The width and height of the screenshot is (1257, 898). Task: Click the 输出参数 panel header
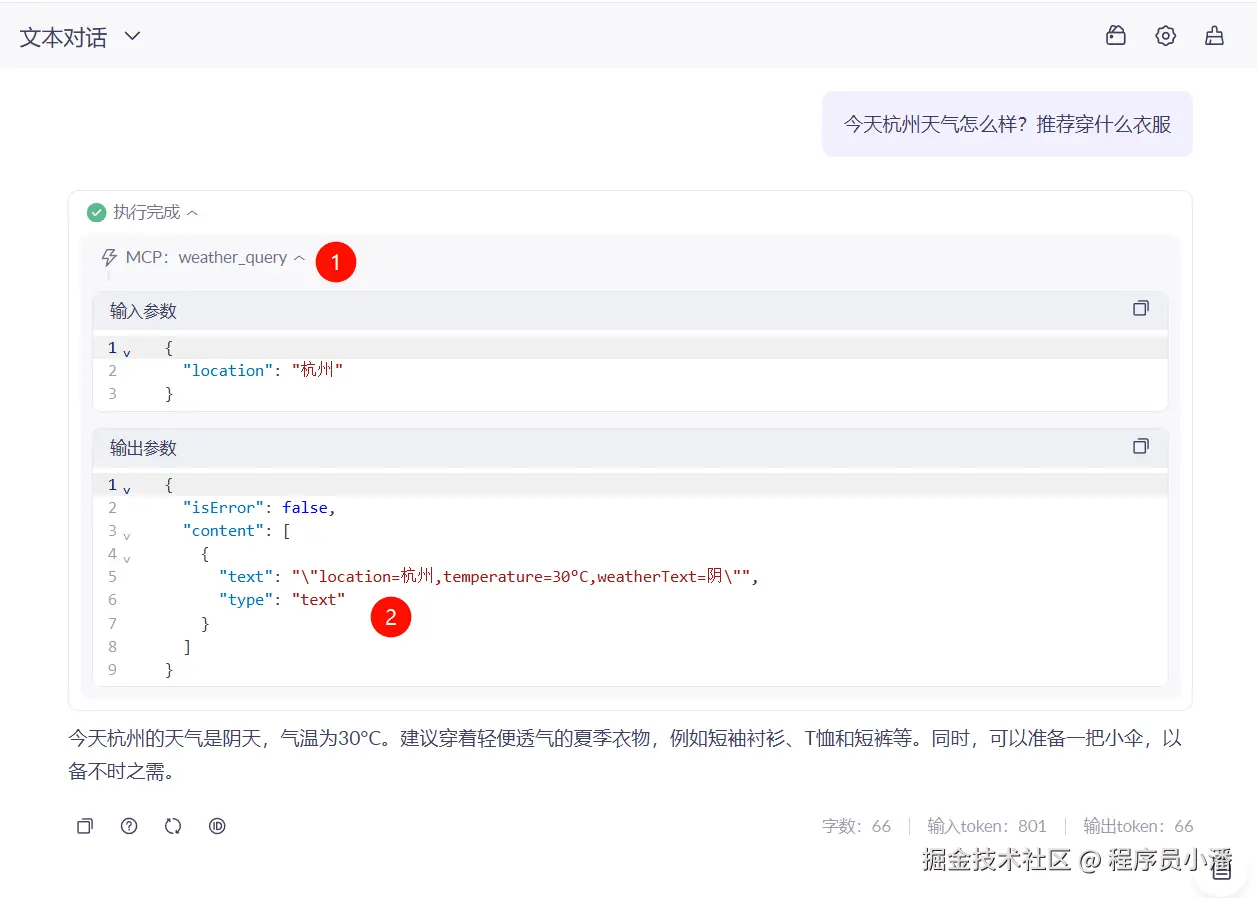coord(630,448)
